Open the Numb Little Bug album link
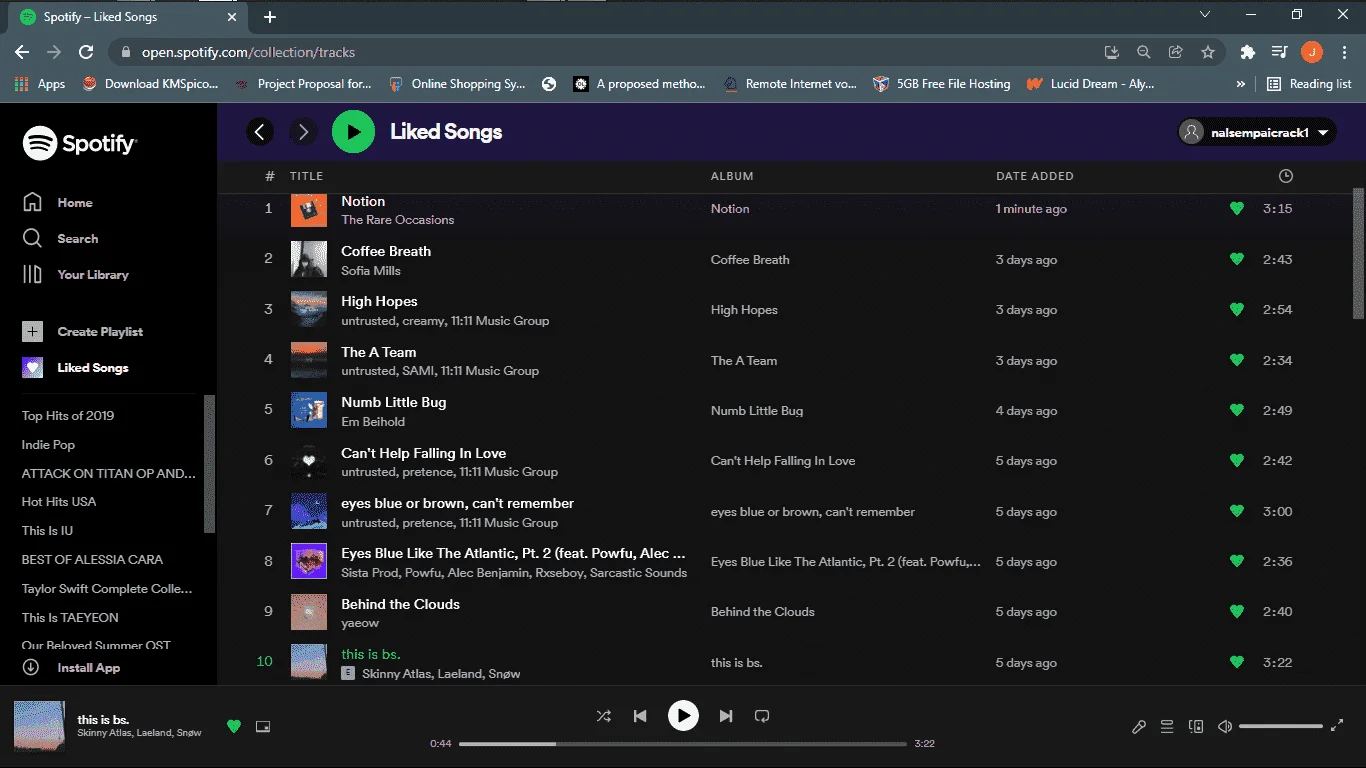Image resolution: width=1366 pixels, height=768 pixels. [757, 411]
